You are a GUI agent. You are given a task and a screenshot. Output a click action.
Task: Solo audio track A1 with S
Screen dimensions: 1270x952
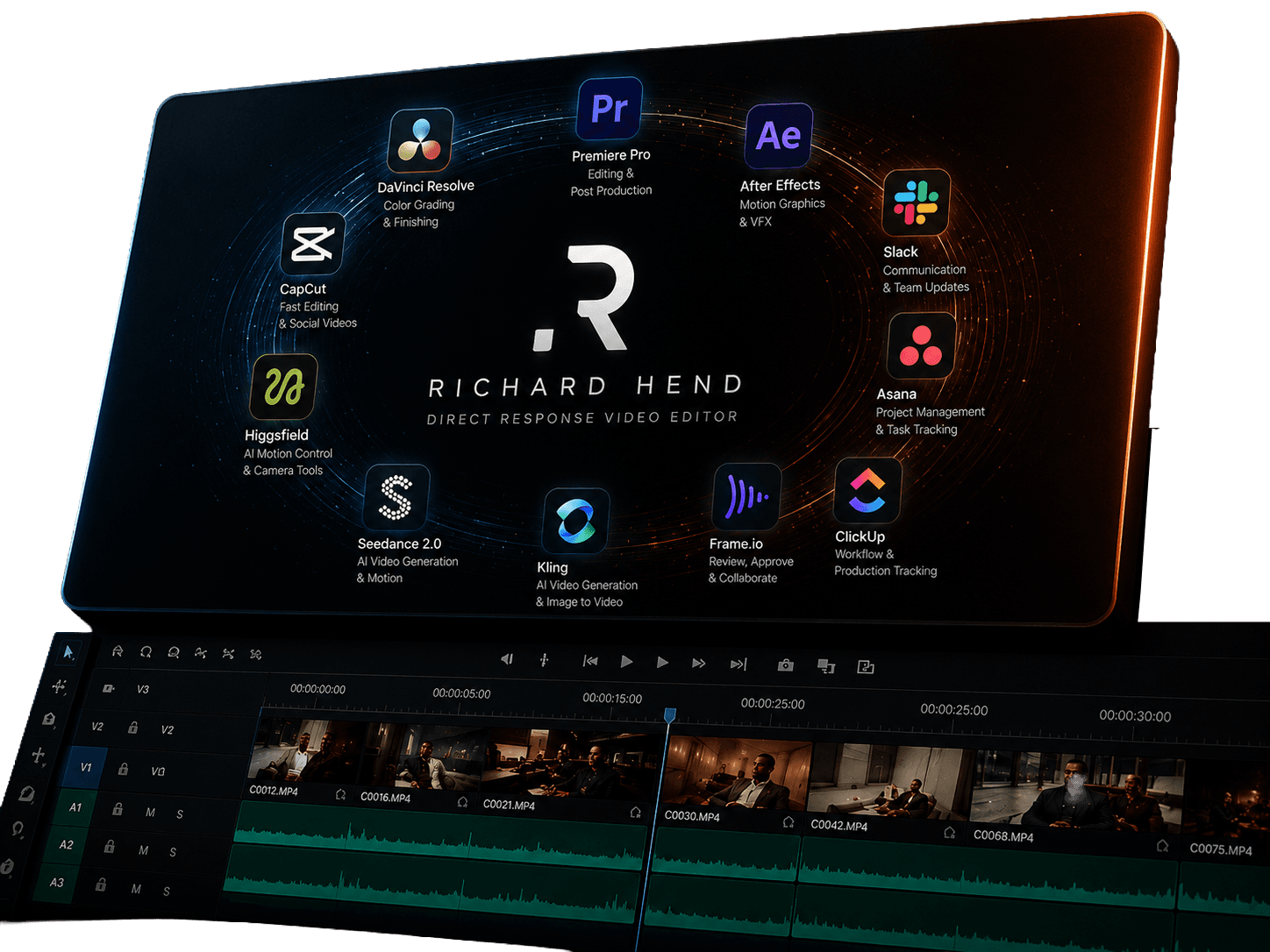180,814
